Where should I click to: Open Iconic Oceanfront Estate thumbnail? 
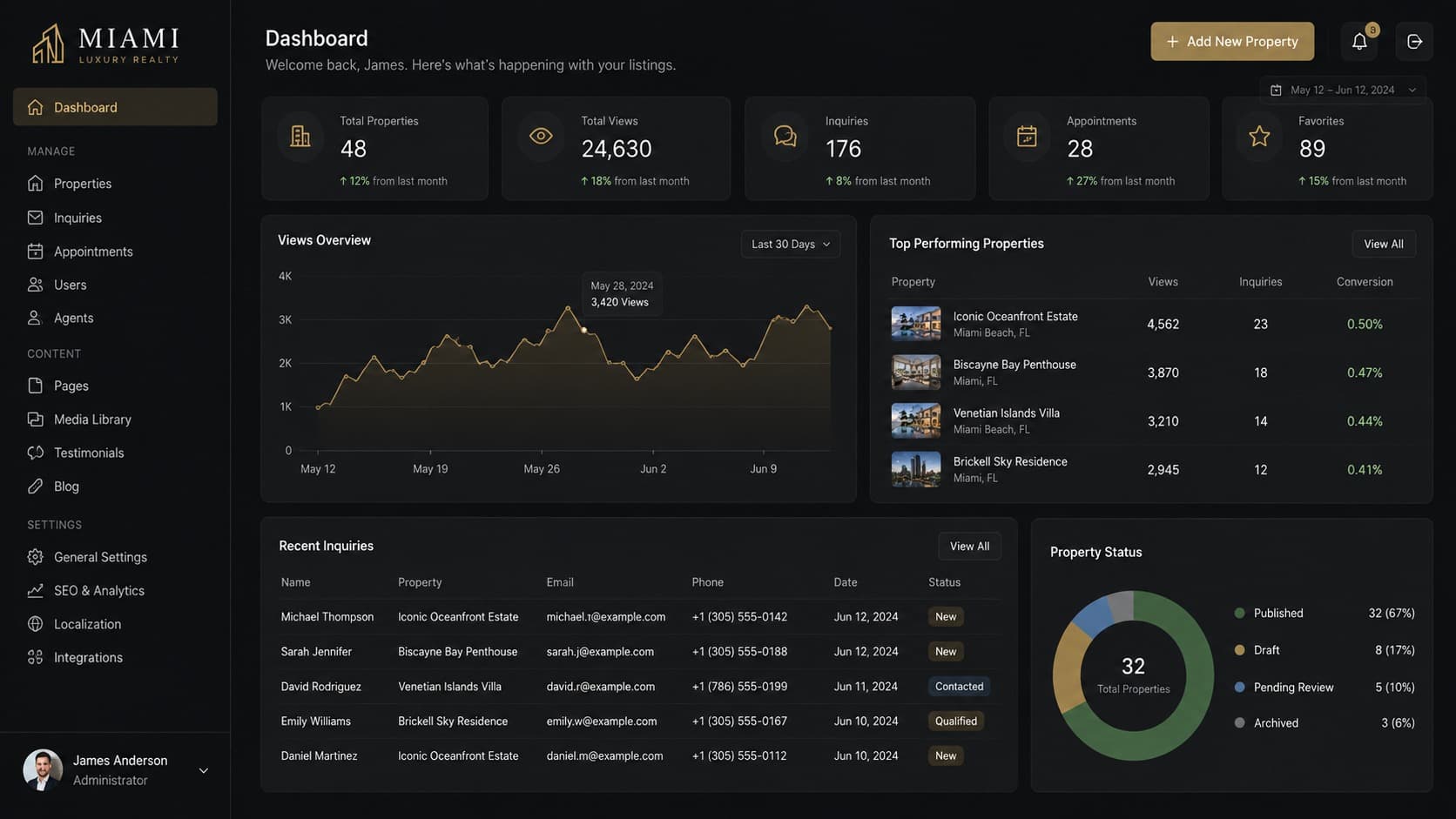coord(916,324)
